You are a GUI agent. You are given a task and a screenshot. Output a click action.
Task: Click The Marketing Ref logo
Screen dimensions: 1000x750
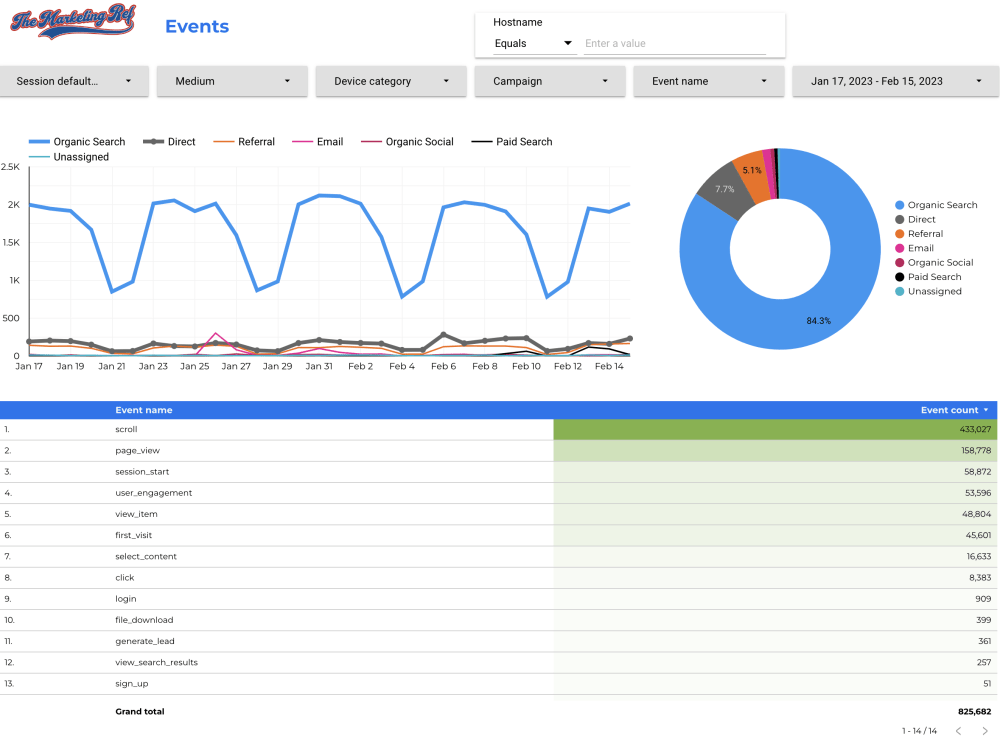pos(72,22)
